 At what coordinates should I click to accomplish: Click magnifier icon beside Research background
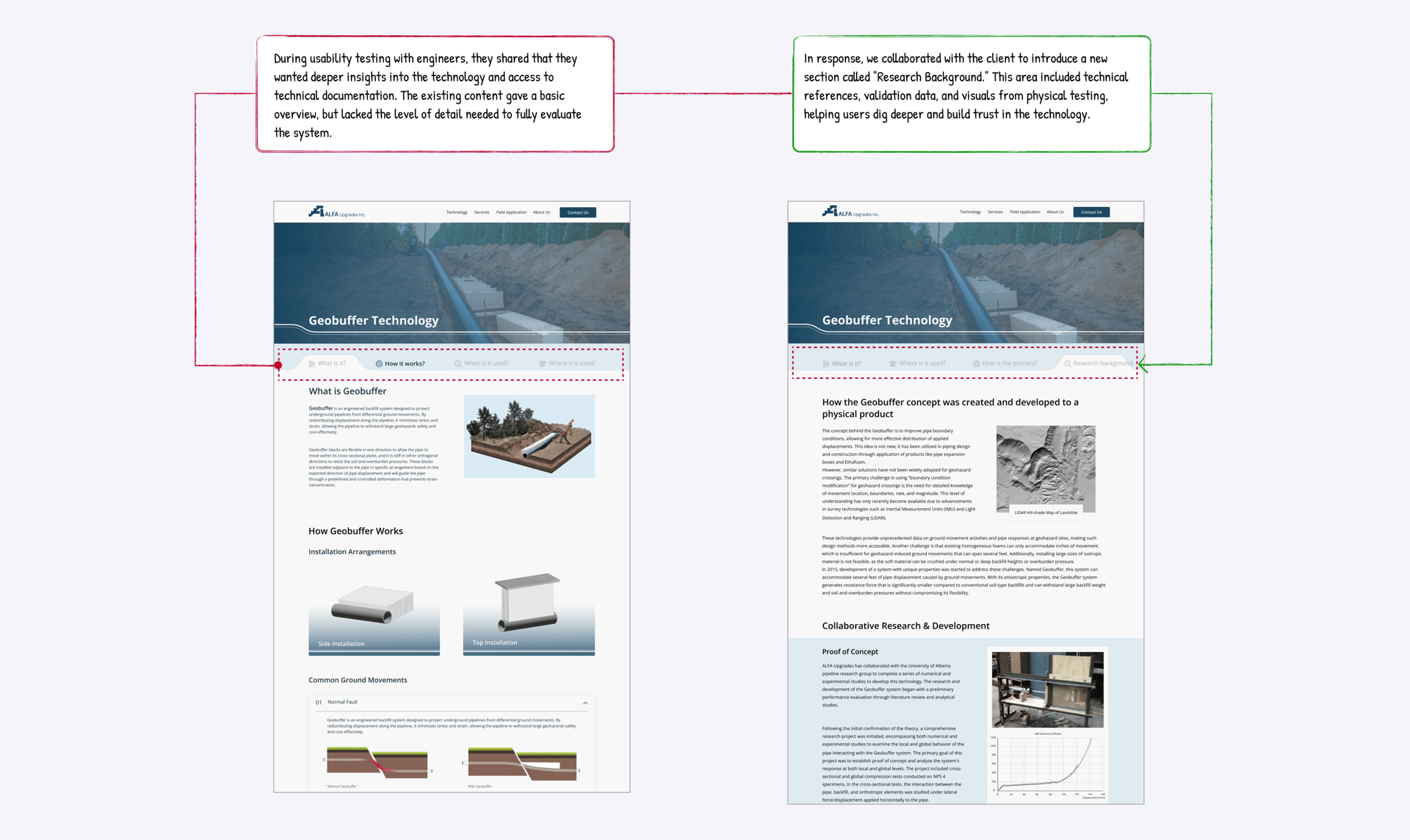(1067, 363)
